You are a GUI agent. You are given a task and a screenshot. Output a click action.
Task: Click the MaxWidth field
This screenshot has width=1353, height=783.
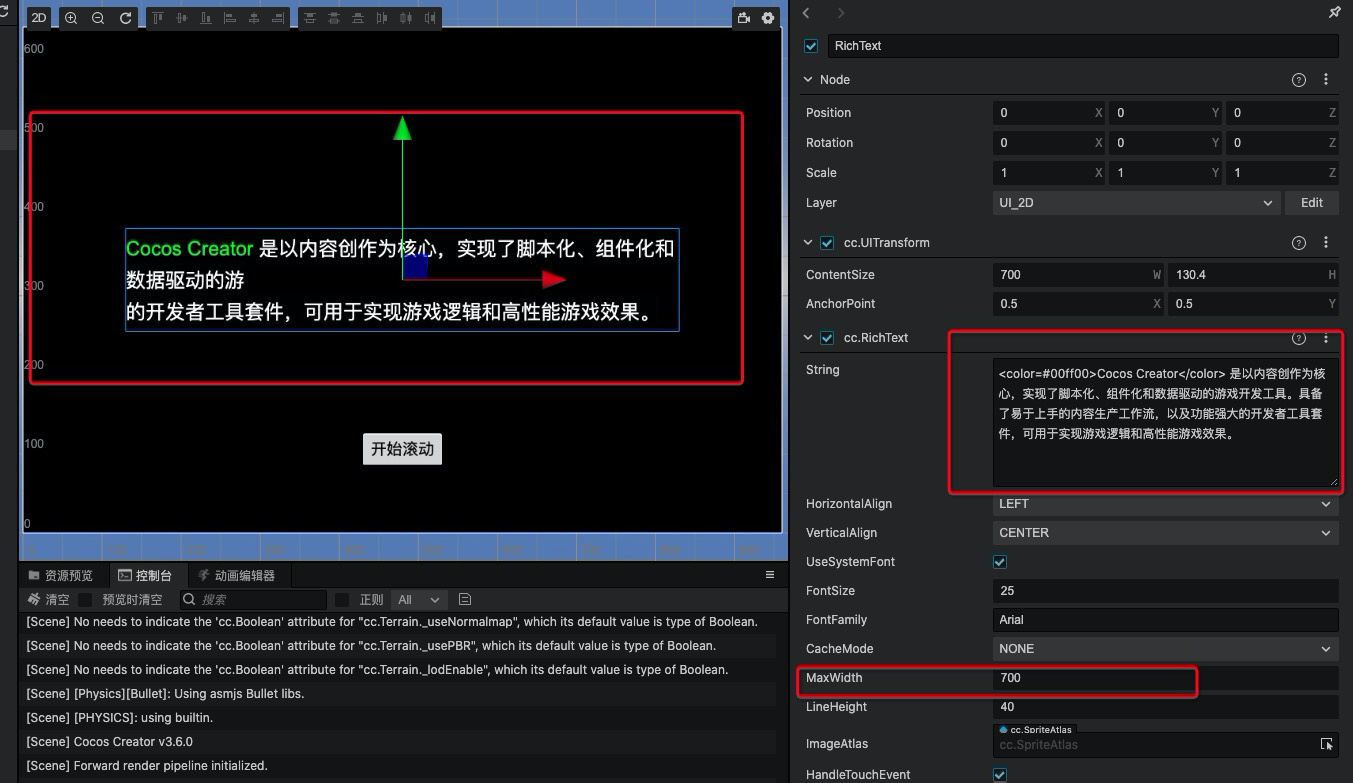pyautogui.click(x=1165, y=678)
